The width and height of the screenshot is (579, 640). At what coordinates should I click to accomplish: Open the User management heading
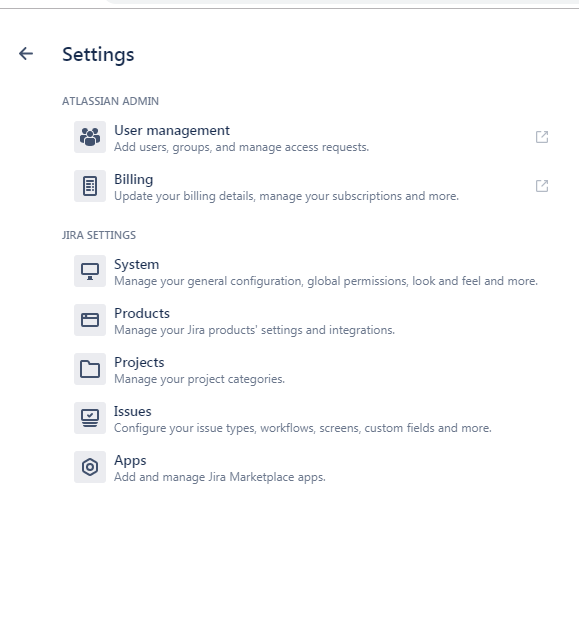(172, 130)
